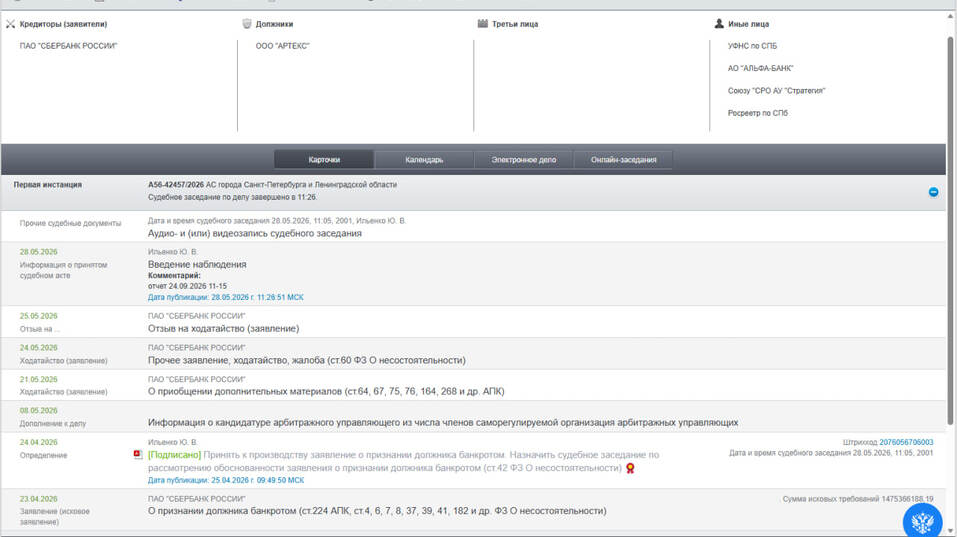The height and width of the screenshot is (537, 957).
Task: Click the third parties icon
Action: (483, 24)
